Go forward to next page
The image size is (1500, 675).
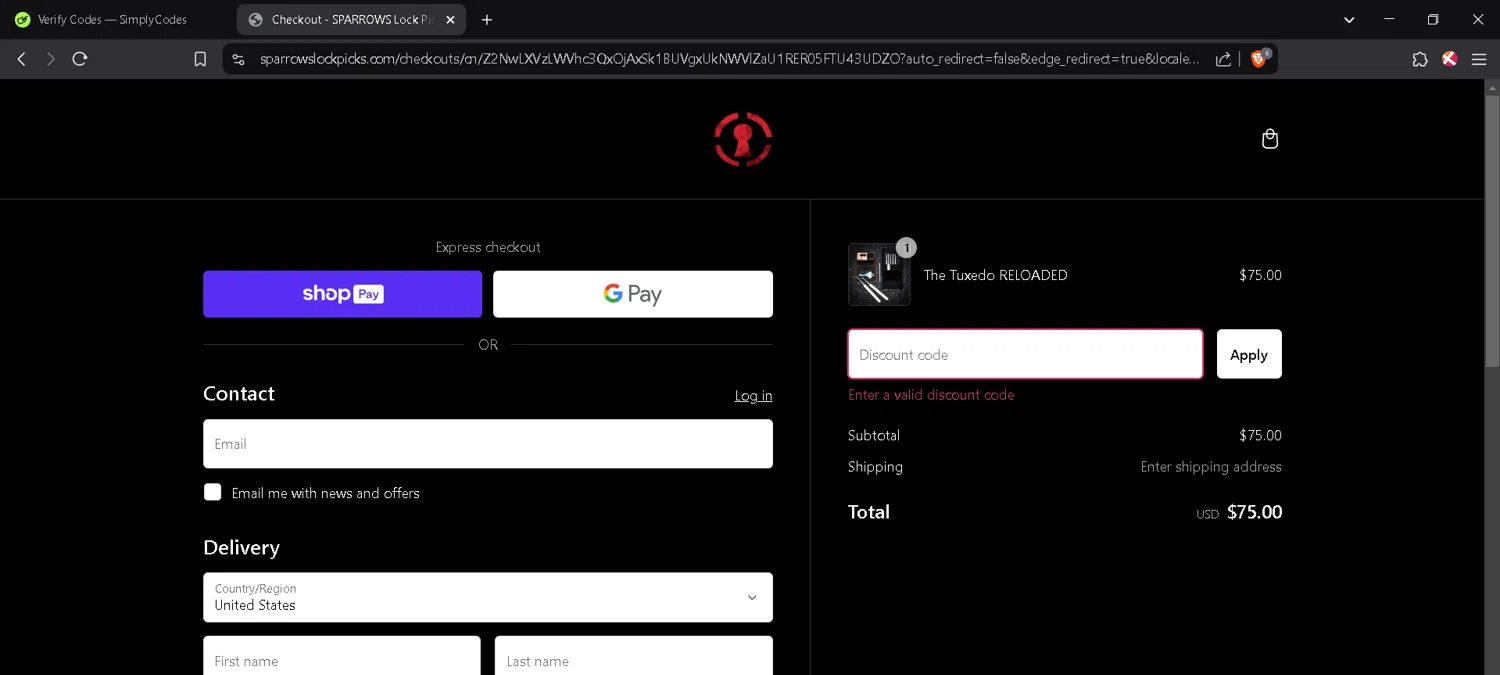51,59
